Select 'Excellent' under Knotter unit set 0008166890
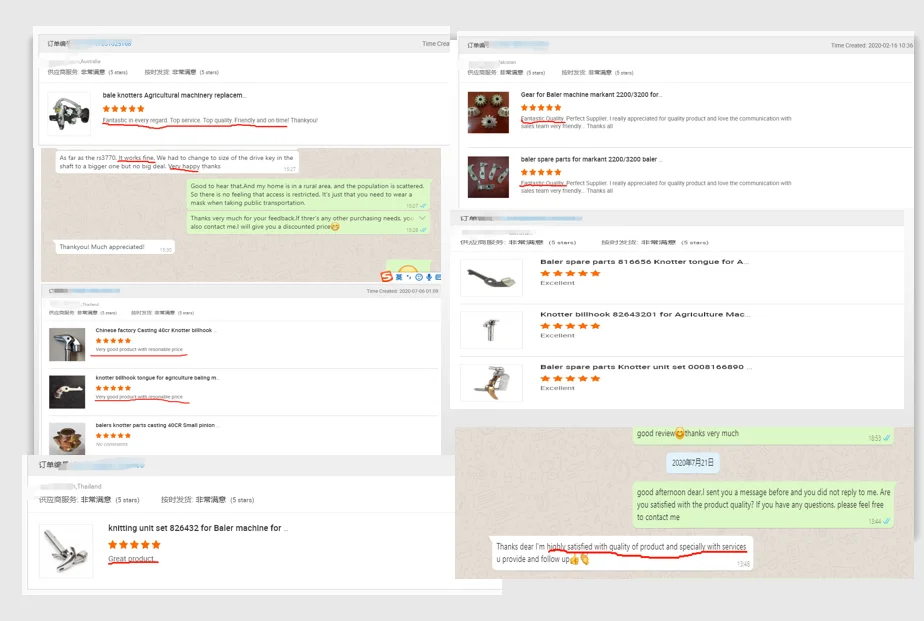The height and width of the screenshot is (621, 924). pyautogui.click(x=557, y=388)
